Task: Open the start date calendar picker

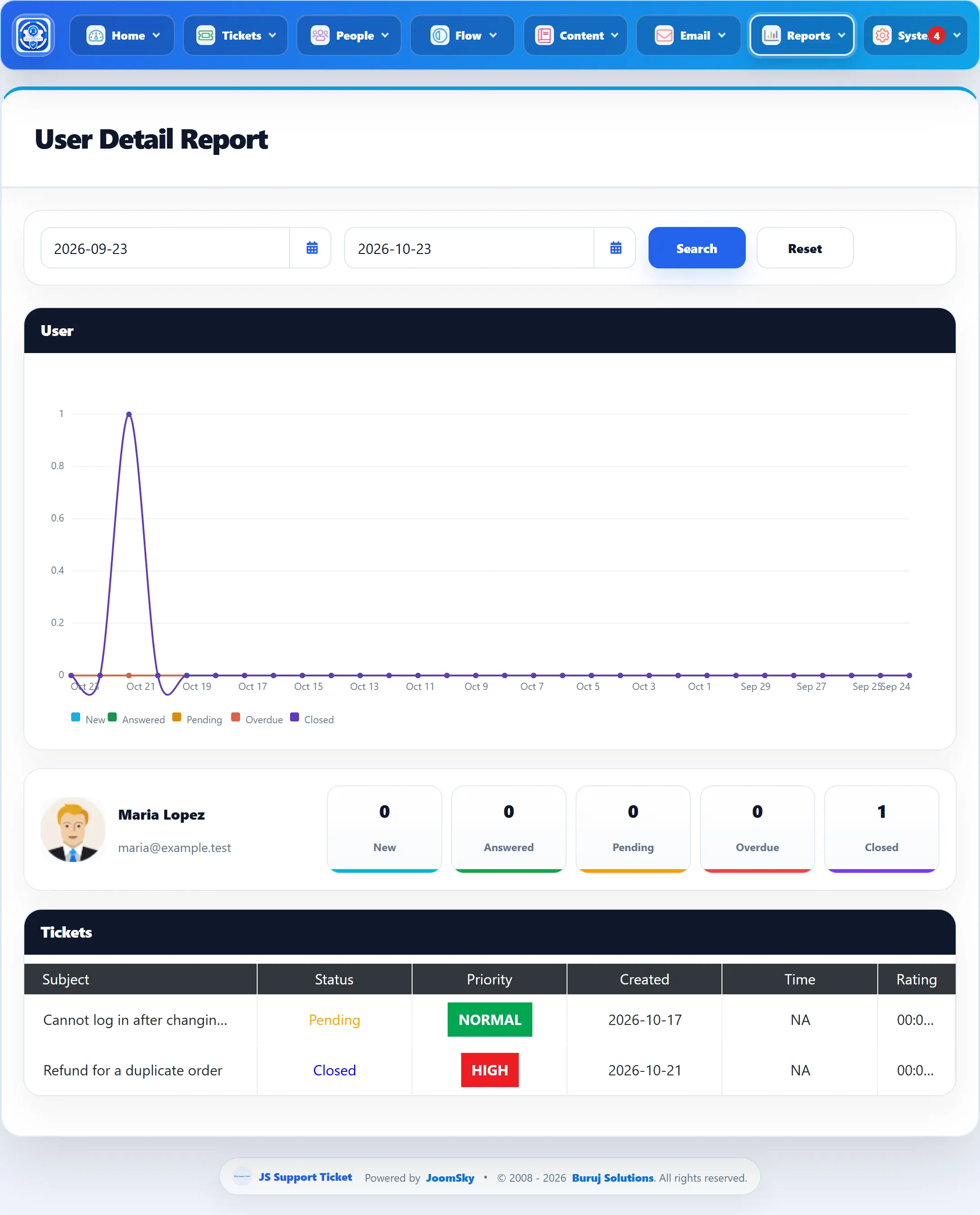Action: click(x=312, y=248)
